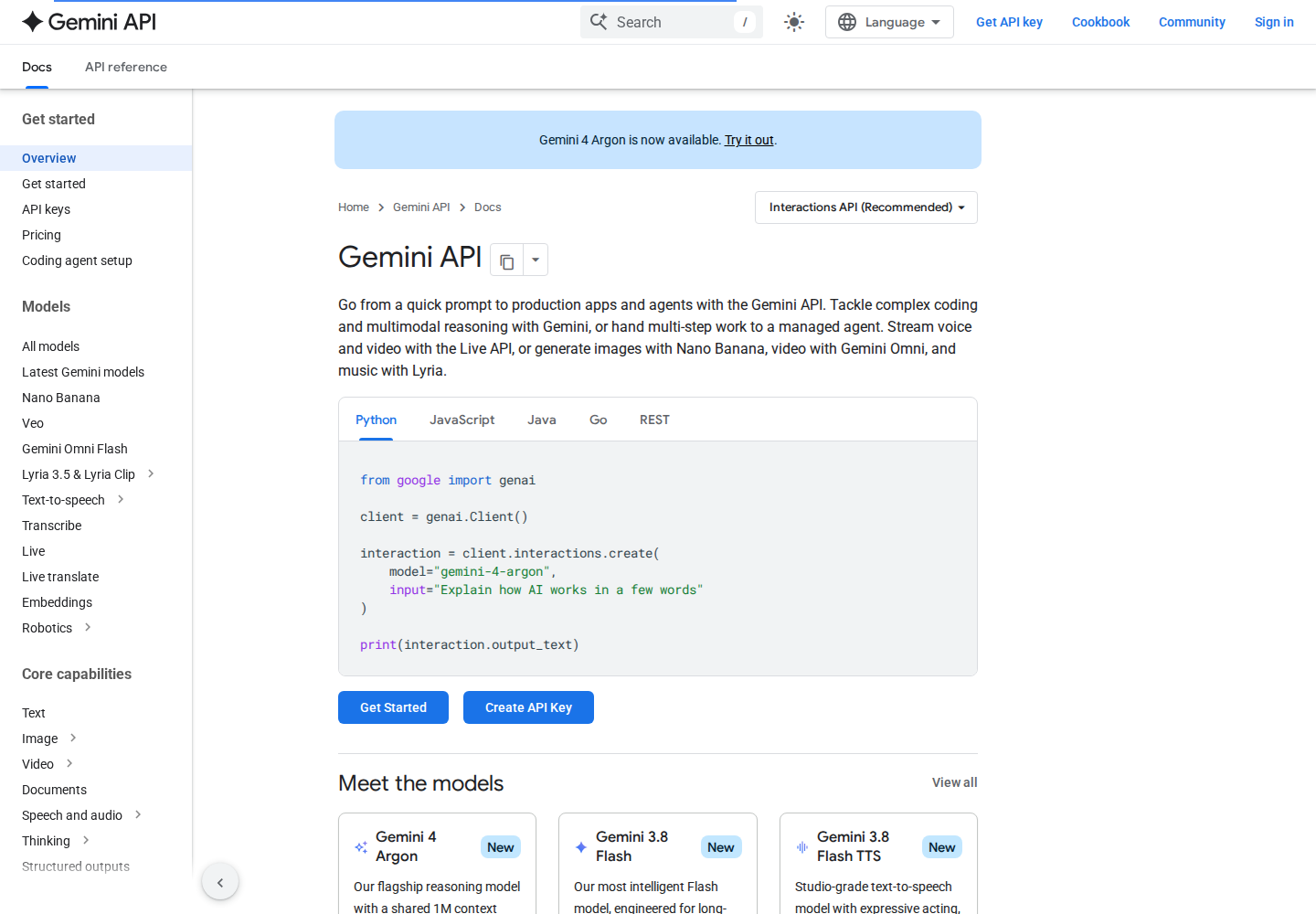Focus the Search input field
Screen dimensions: 1316x914
point(672,22)
